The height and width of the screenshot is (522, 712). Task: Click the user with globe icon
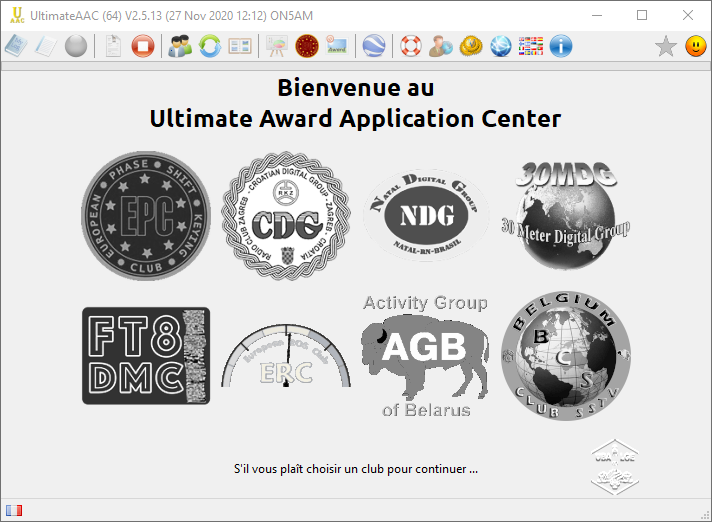[x=441, y=46]
